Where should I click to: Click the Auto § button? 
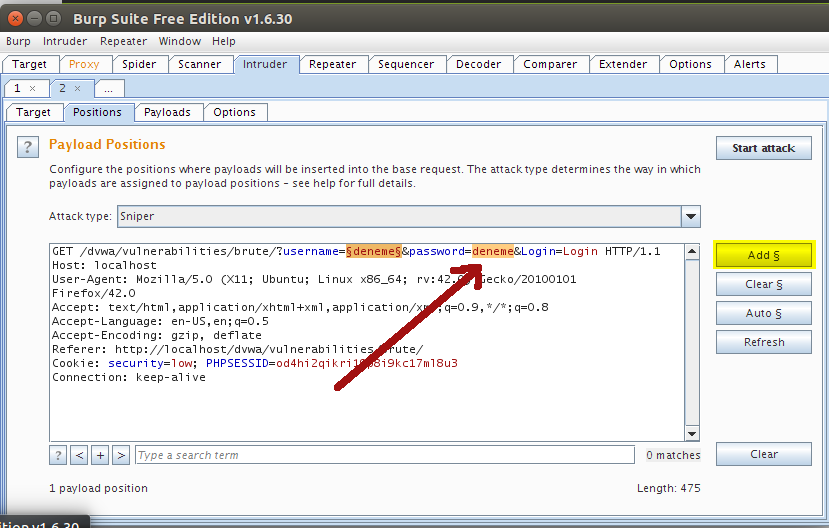[763, 313]
